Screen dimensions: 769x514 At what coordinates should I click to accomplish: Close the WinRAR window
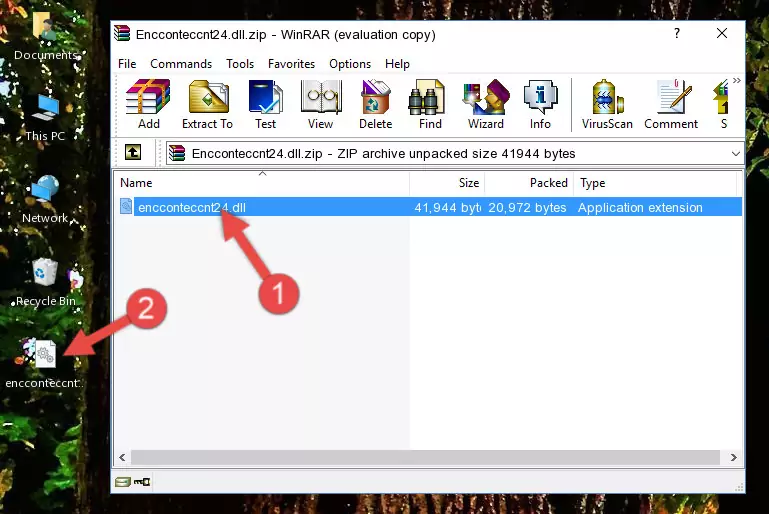(721, 33)
